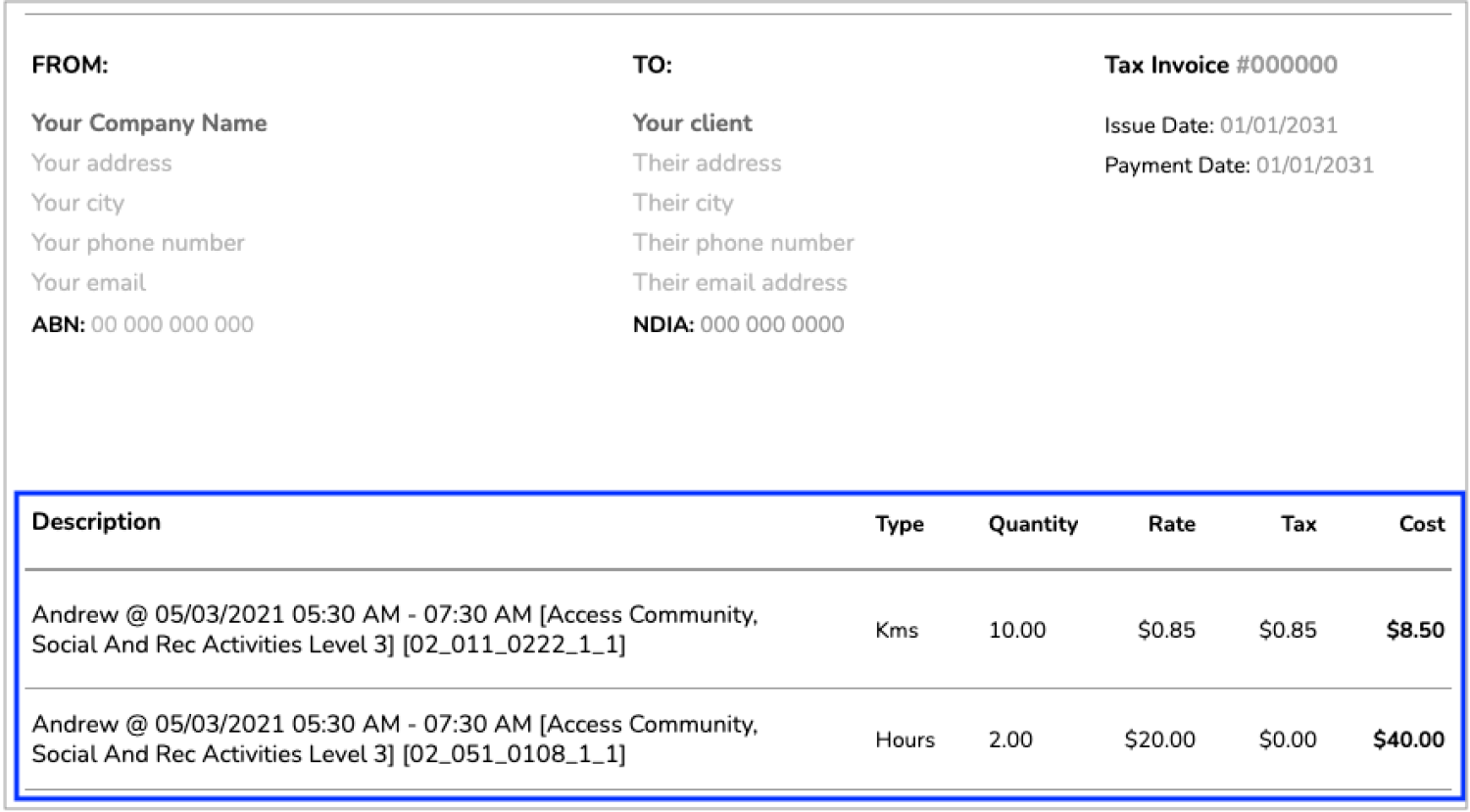Click the Description column header
The image size is (1470, 812).
pos(96,522)
